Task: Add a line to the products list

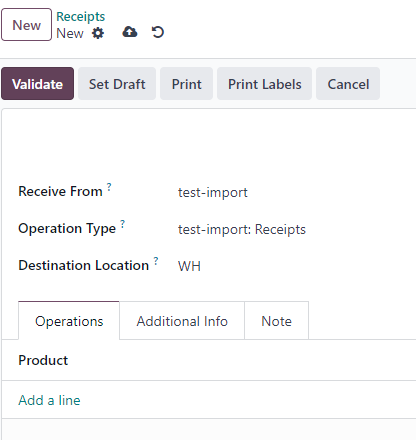Action: 49,400
